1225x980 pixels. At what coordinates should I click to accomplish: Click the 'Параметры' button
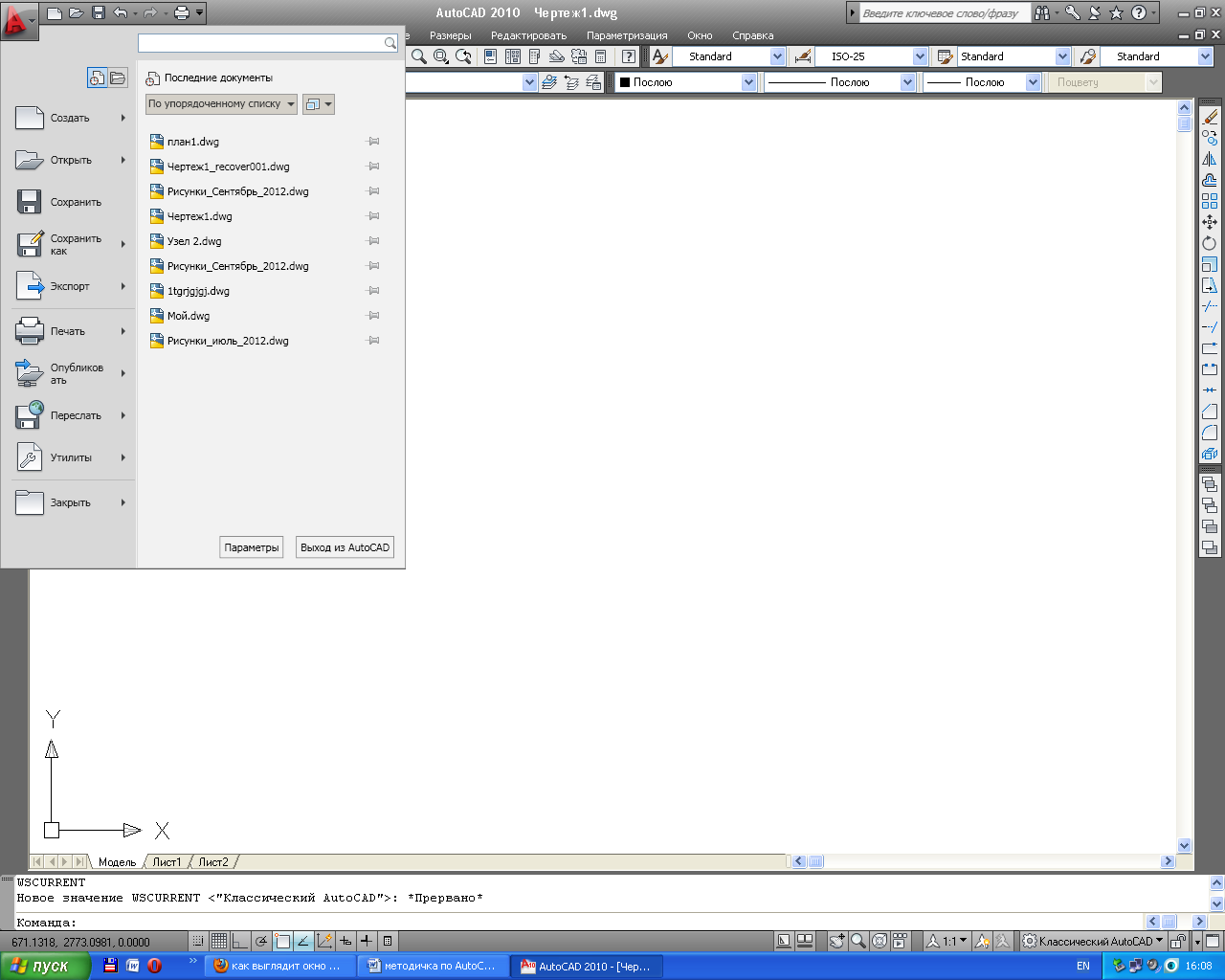pyautogui.click(x=252, y=547)
